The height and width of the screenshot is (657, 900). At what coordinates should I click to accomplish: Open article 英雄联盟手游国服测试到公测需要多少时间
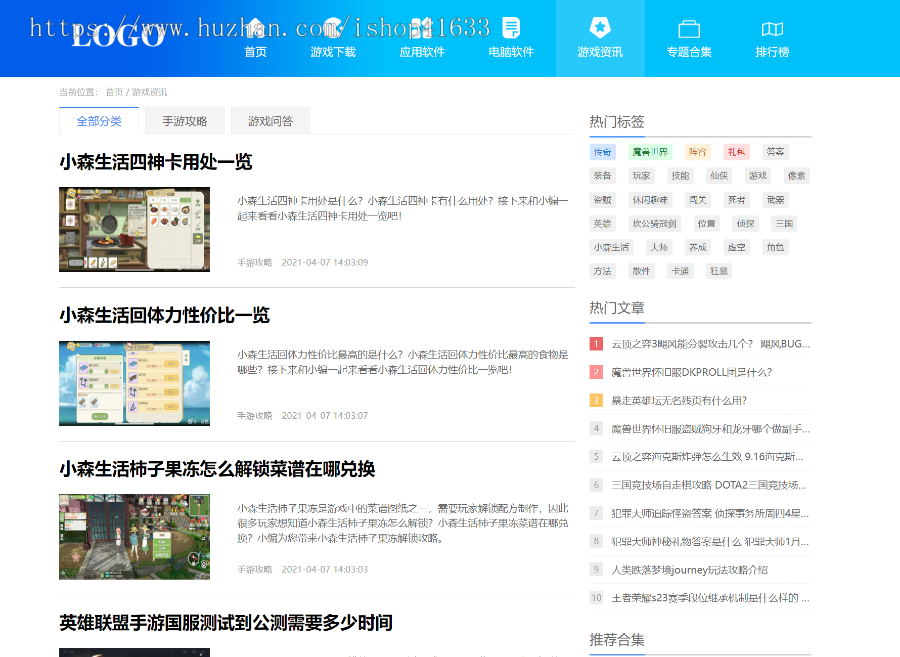click(x=226, y=623)
